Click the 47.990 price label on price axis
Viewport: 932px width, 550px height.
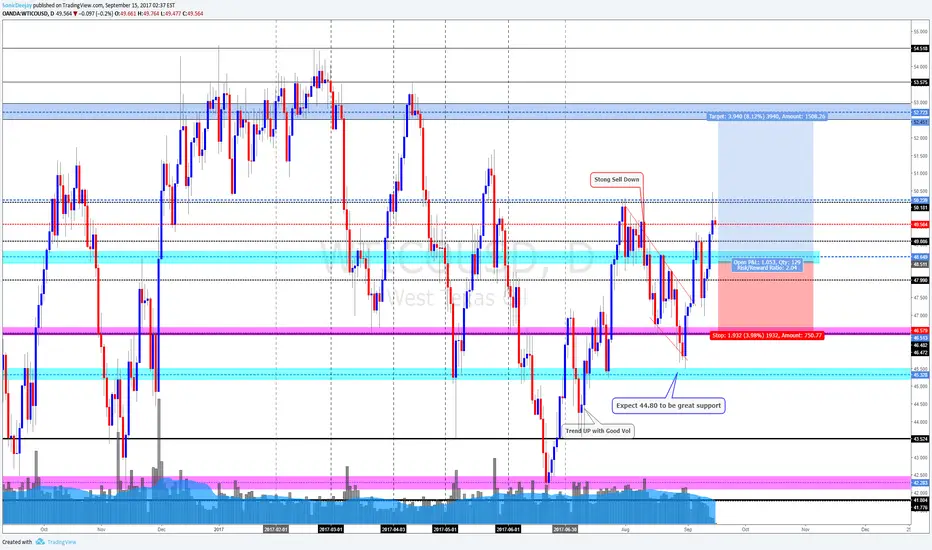920,280
